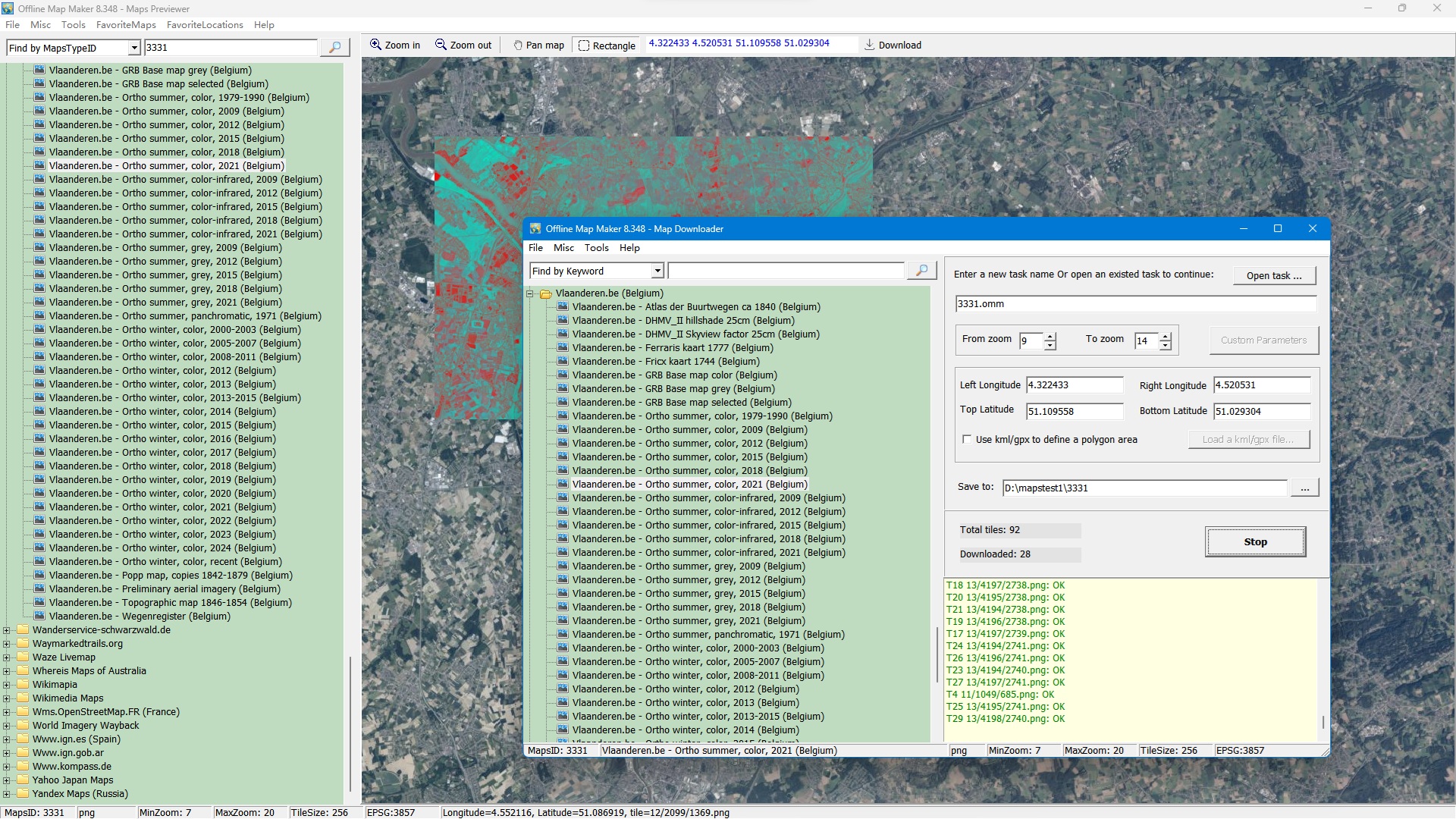Select the Rectangle selection tool
The height and width of the screenshot is (819, 1456).
click(607, 45)
